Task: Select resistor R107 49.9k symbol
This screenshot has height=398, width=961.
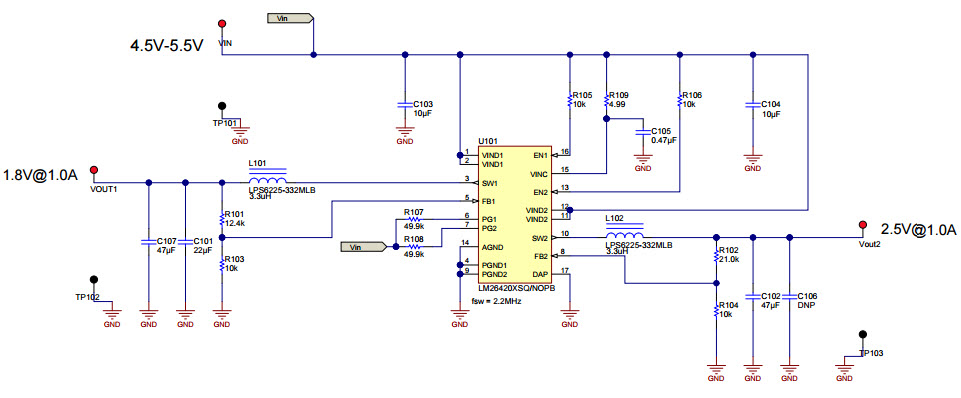Action: coord(414,219)
